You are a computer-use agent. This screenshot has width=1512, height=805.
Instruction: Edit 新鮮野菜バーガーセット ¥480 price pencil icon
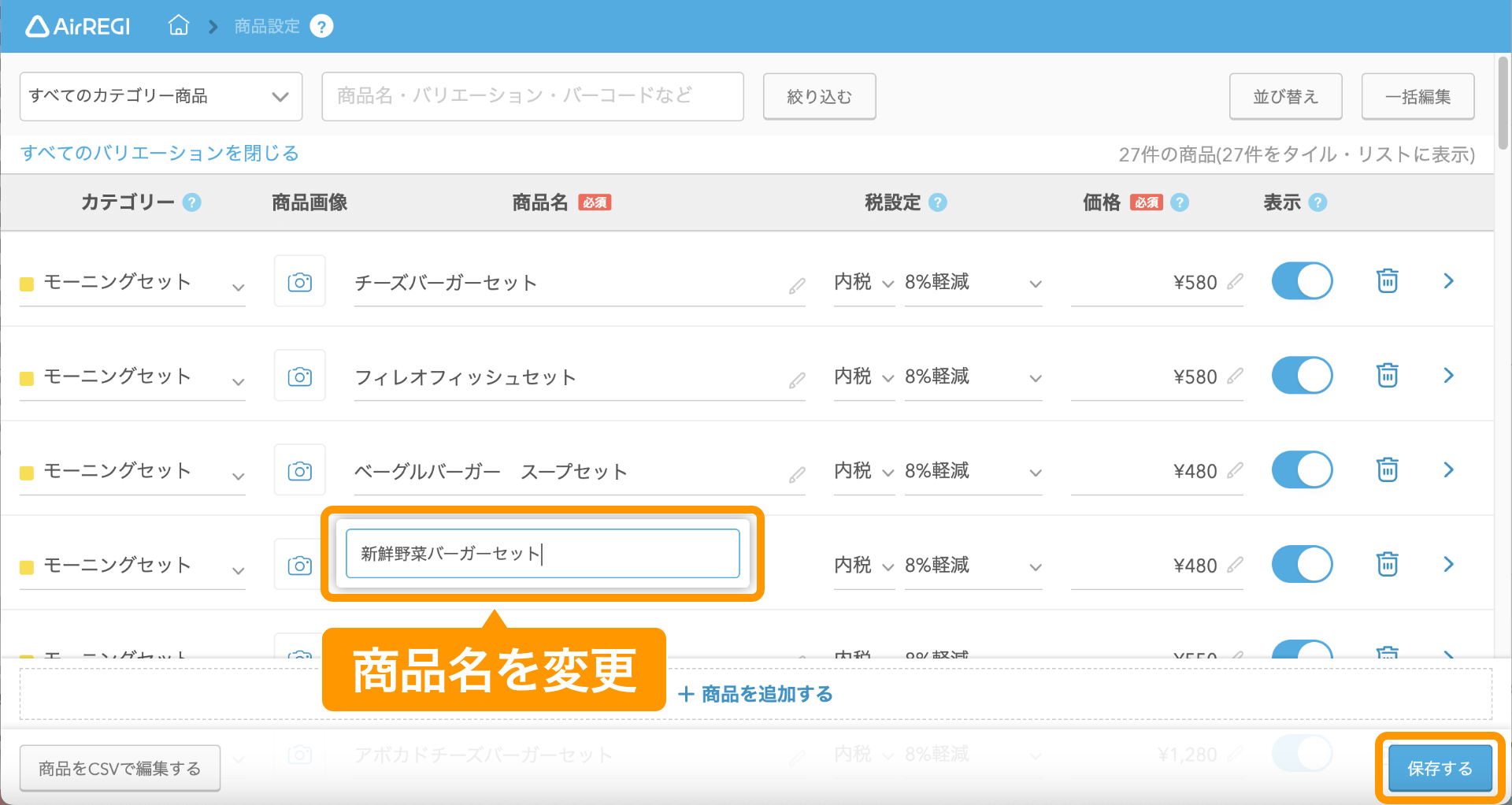tap(1235, 565)
